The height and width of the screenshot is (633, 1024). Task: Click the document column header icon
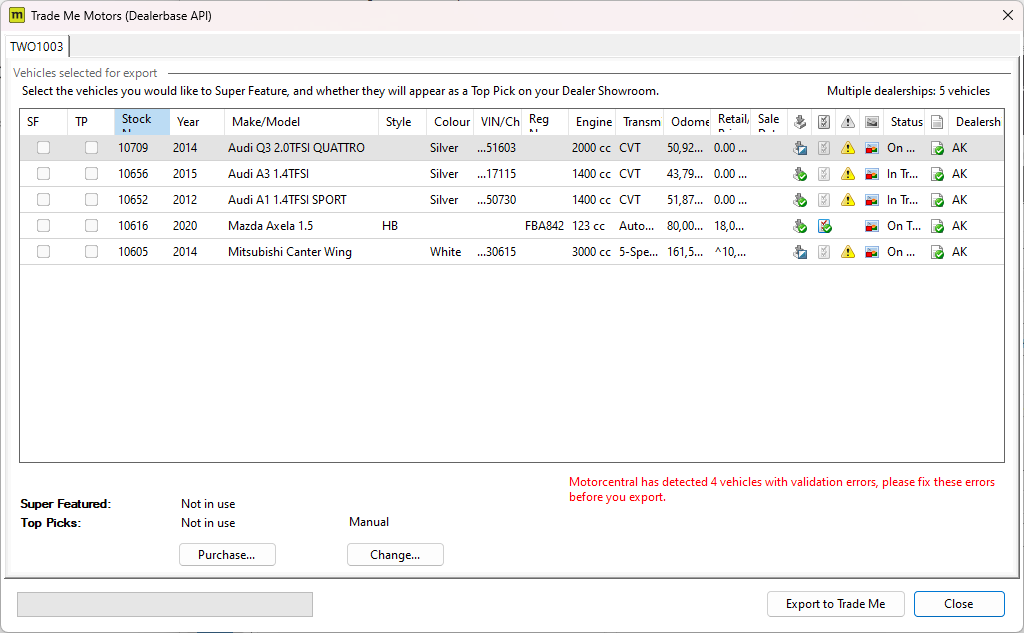click(937, 122)
